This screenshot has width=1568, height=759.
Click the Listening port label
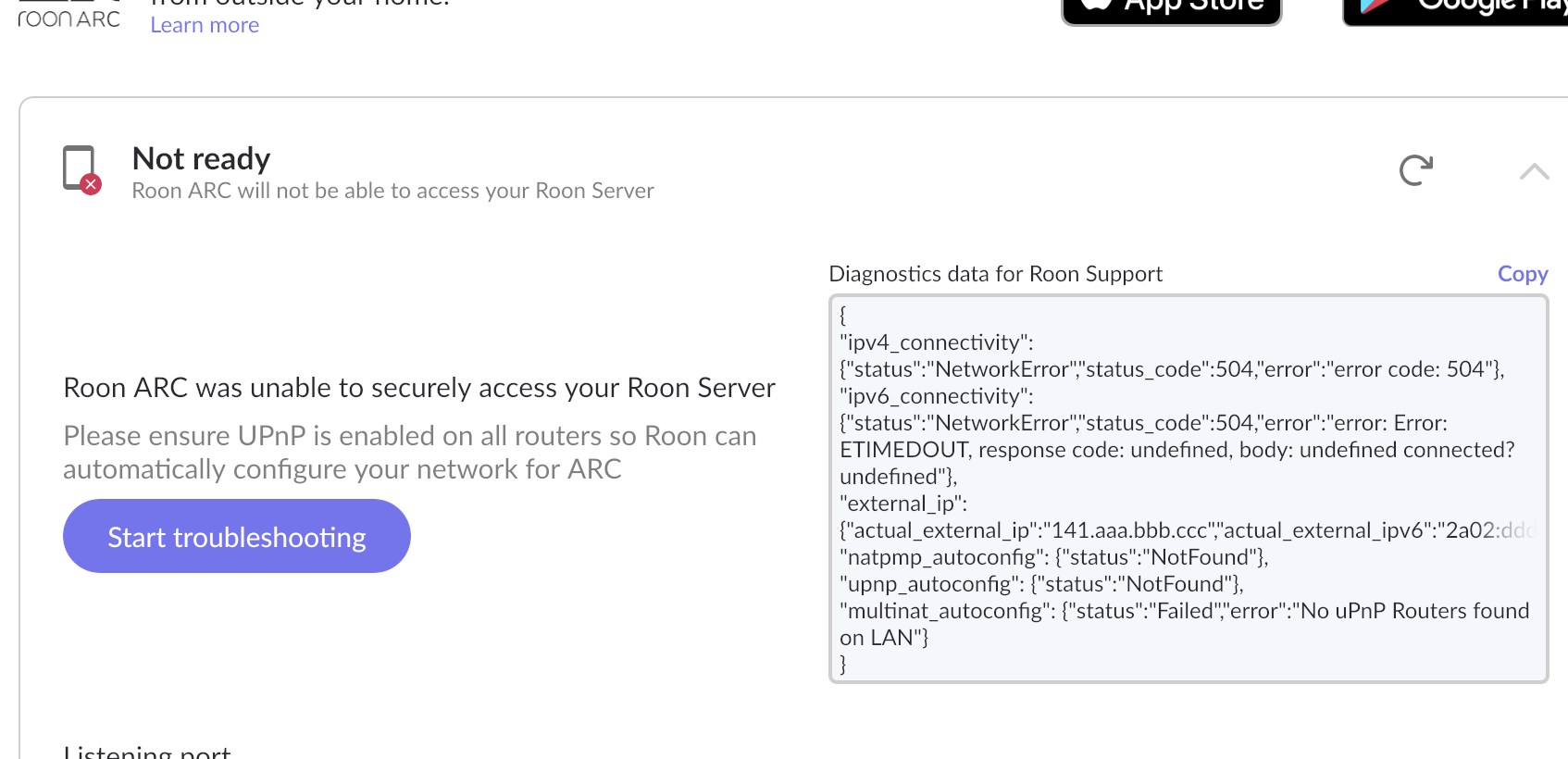[x=147, y=752]
